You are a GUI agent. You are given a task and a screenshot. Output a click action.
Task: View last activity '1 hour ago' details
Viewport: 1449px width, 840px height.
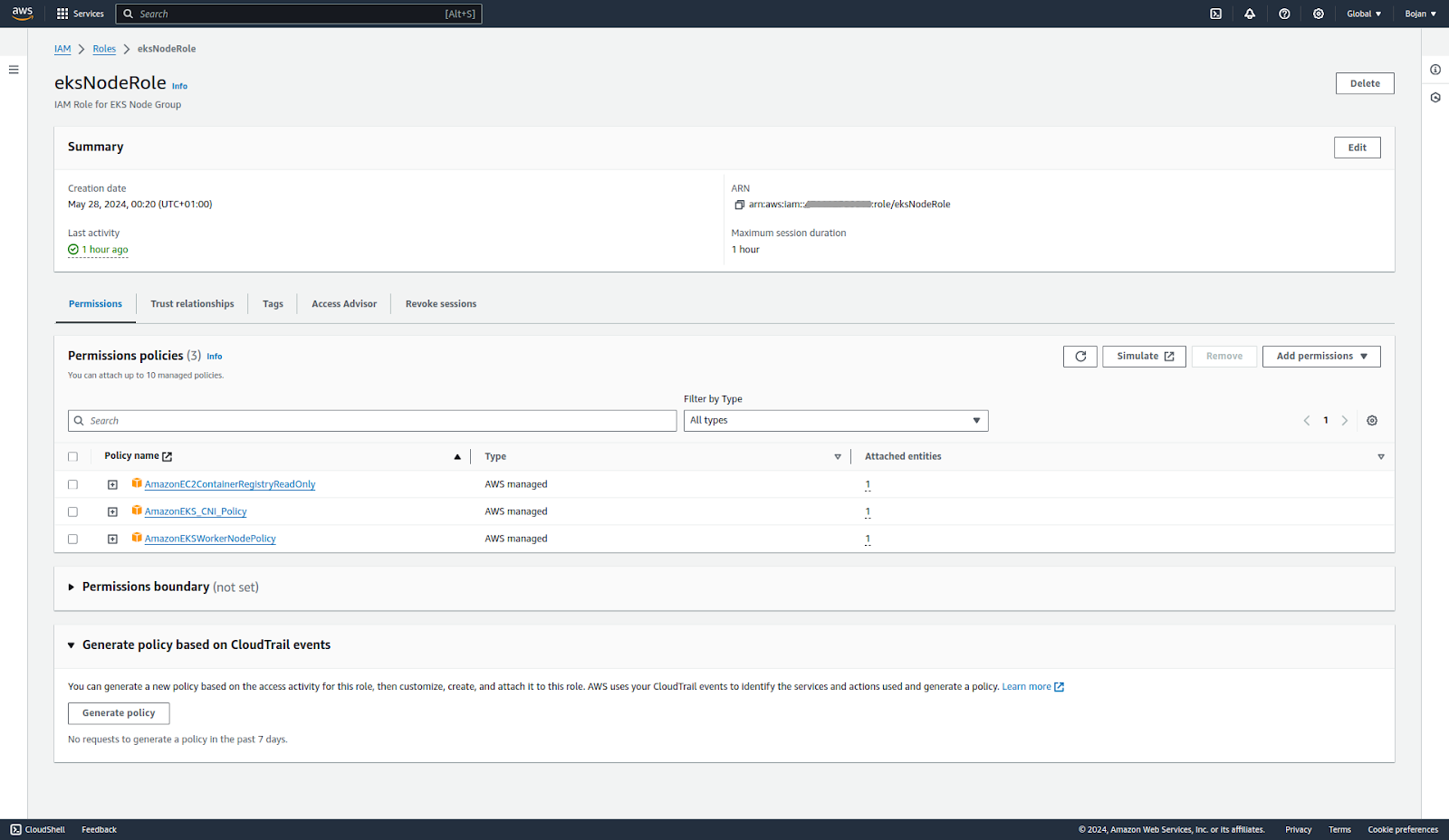(x=104, y=250)
